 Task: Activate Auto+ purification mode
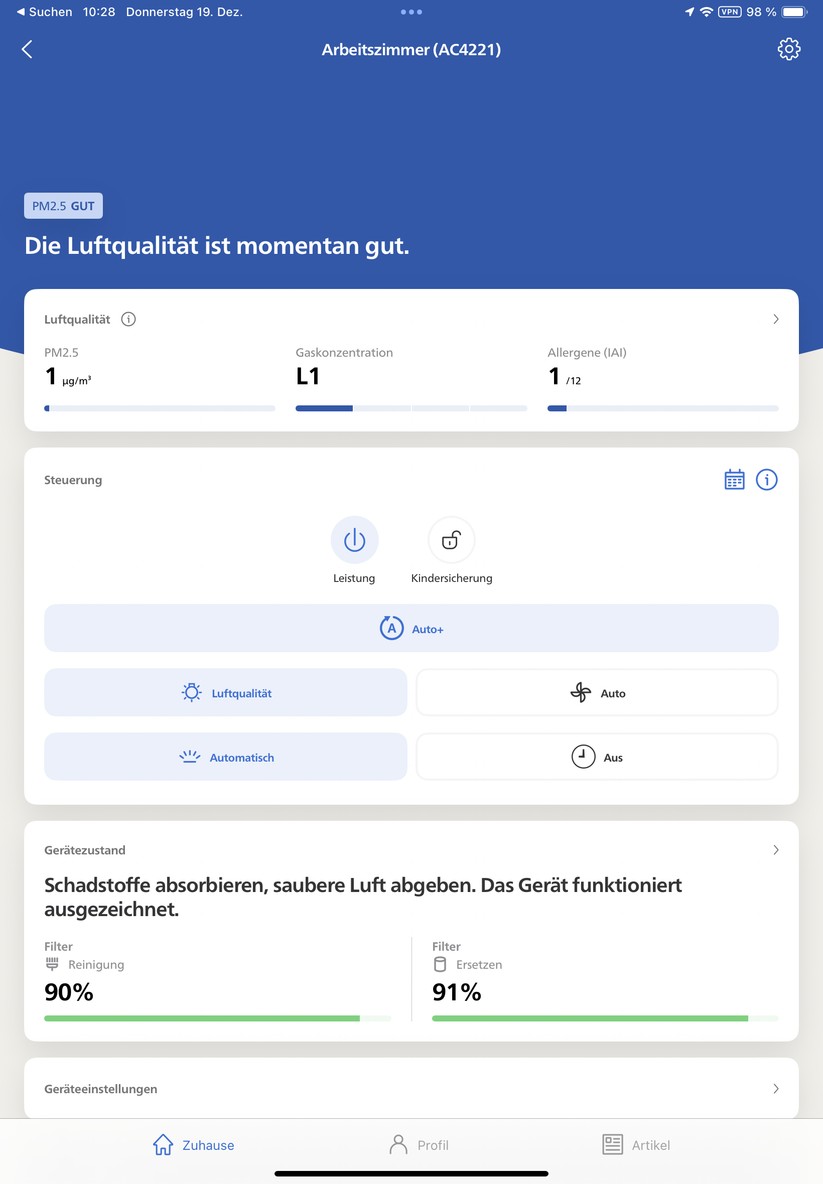click(x=411, y=627)
